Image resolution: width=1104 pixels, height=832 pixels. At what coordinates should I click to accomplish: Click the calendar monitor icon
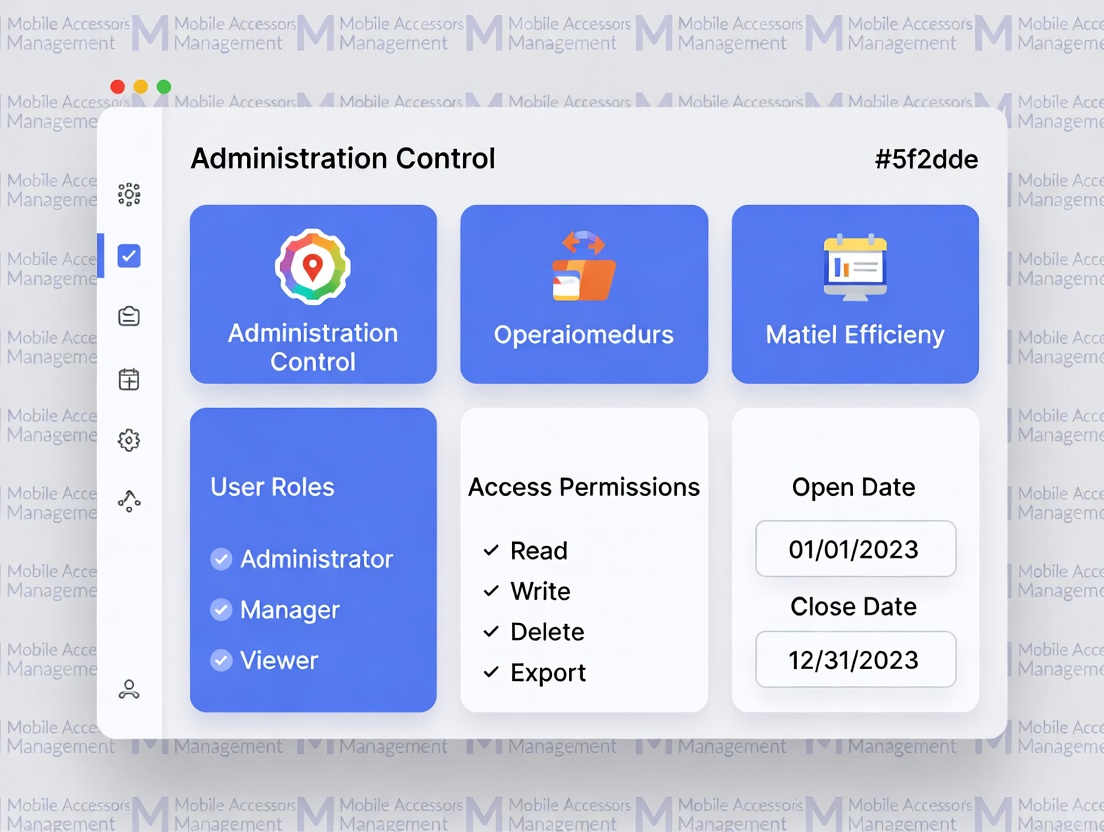click(855, 267)
